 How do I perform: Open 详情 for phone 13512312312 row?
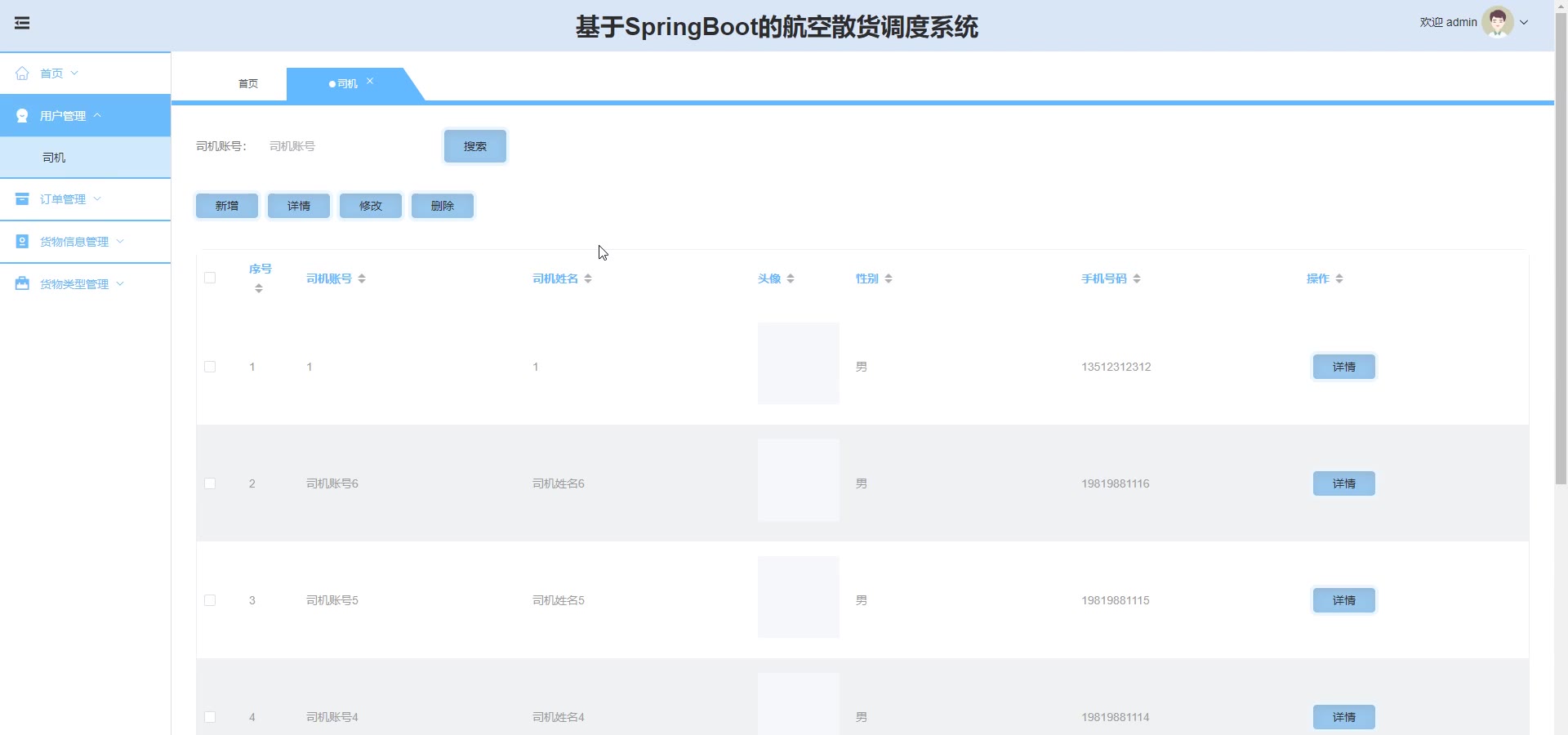pos(1344,367)
